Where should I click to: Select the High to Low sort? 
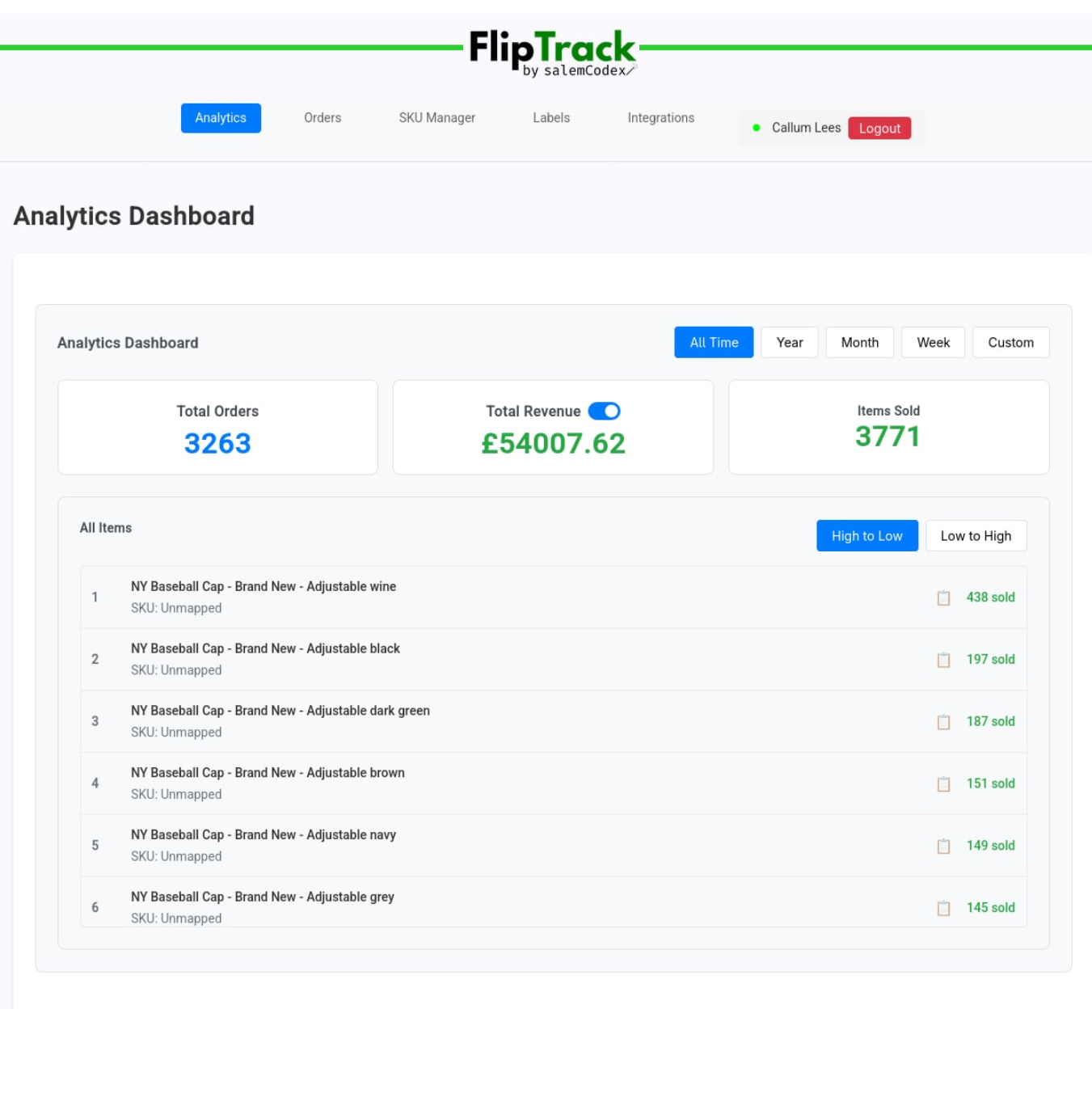[x=866, y=536]
